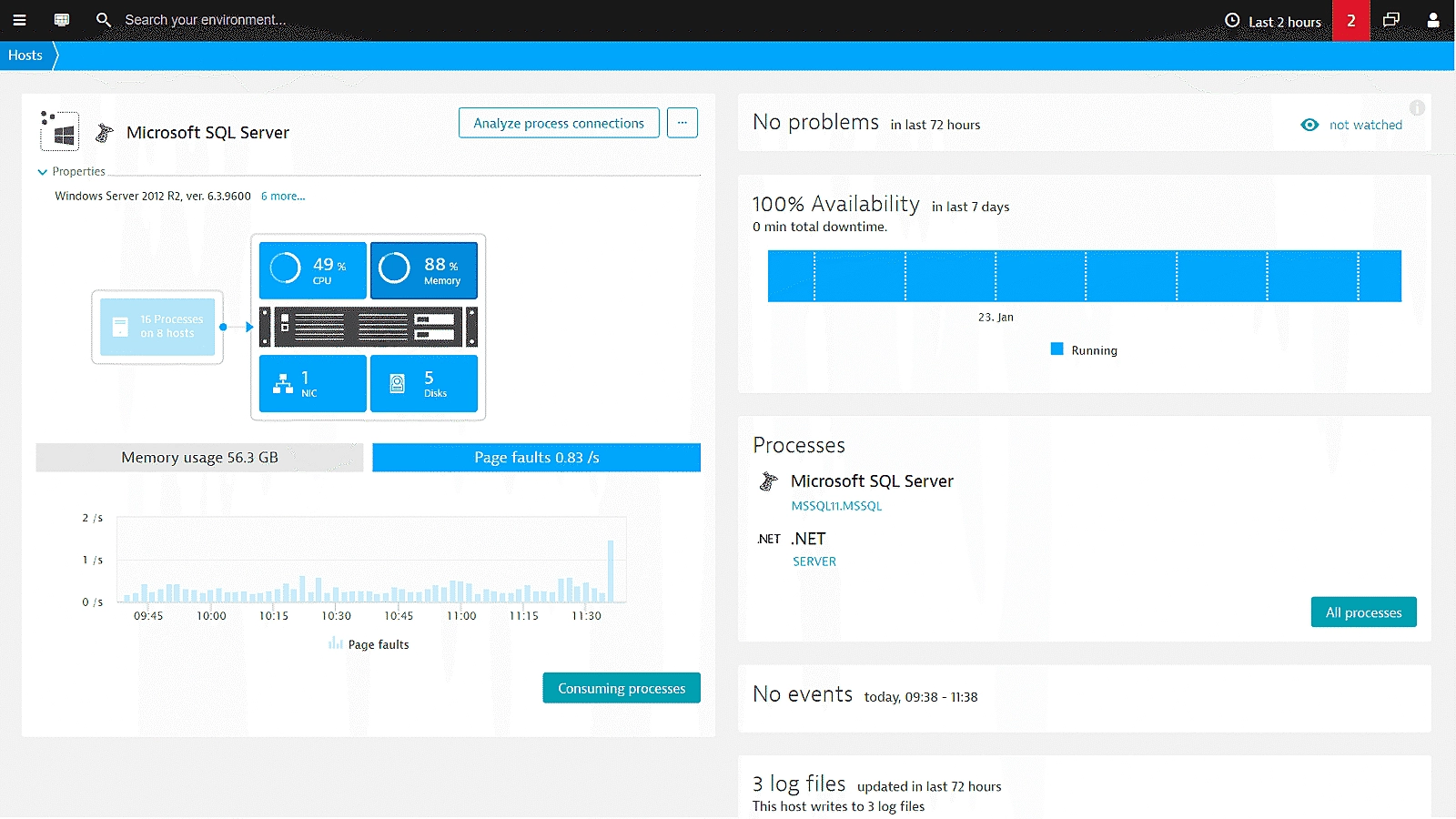Click the clock icon beside Last 2 hours

coord(1232,20)
